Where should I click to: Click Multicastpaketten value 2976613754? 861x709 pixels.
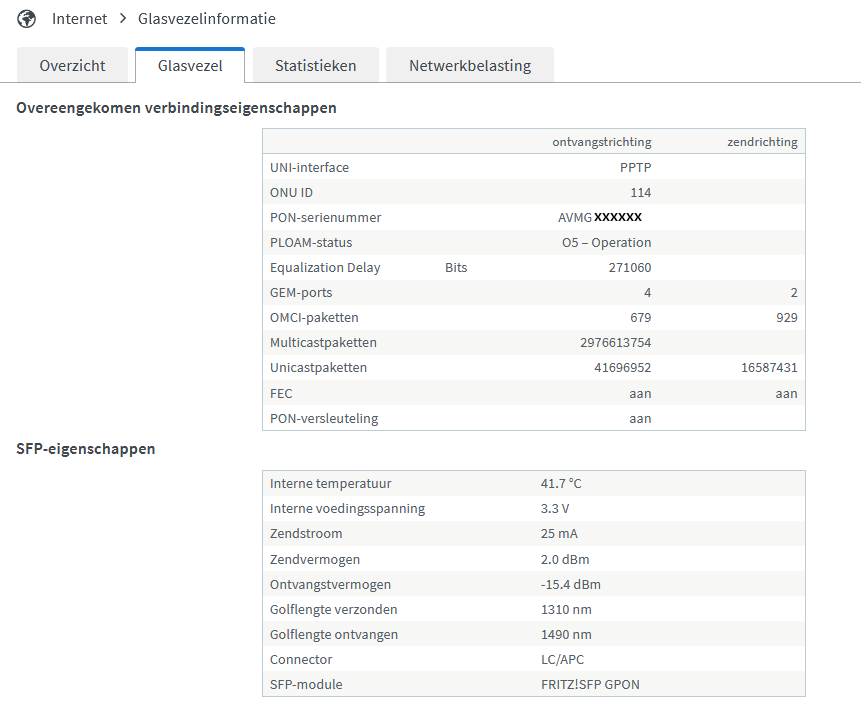(x=616, y=343)
